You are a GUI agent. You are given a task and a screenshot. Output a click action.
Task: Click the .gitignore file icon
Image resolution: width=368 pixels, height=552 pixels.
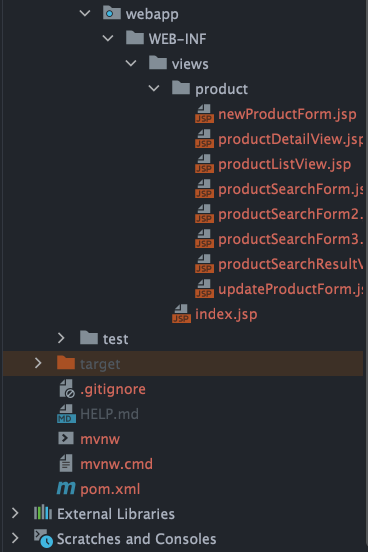tap(67, 389)
